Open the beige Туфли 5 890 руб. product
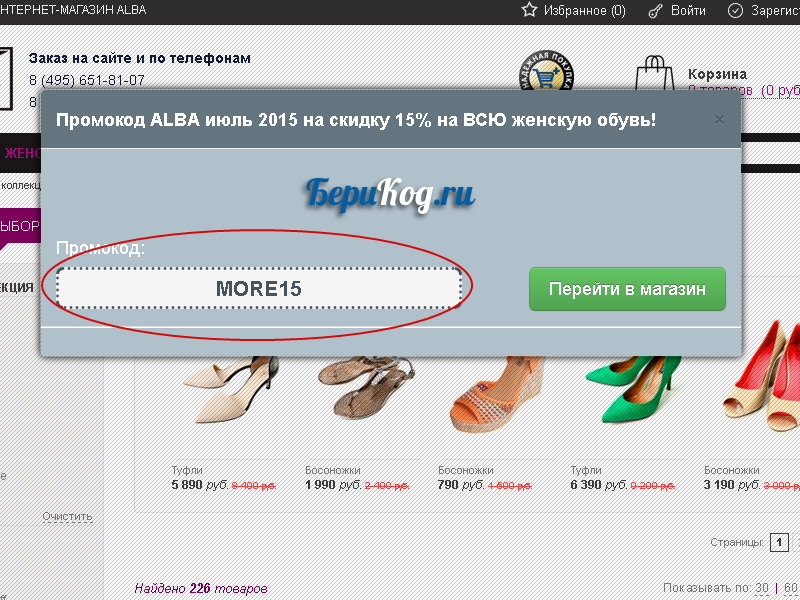The width and height of the screenshot is (800, 600). click(223, 478)
